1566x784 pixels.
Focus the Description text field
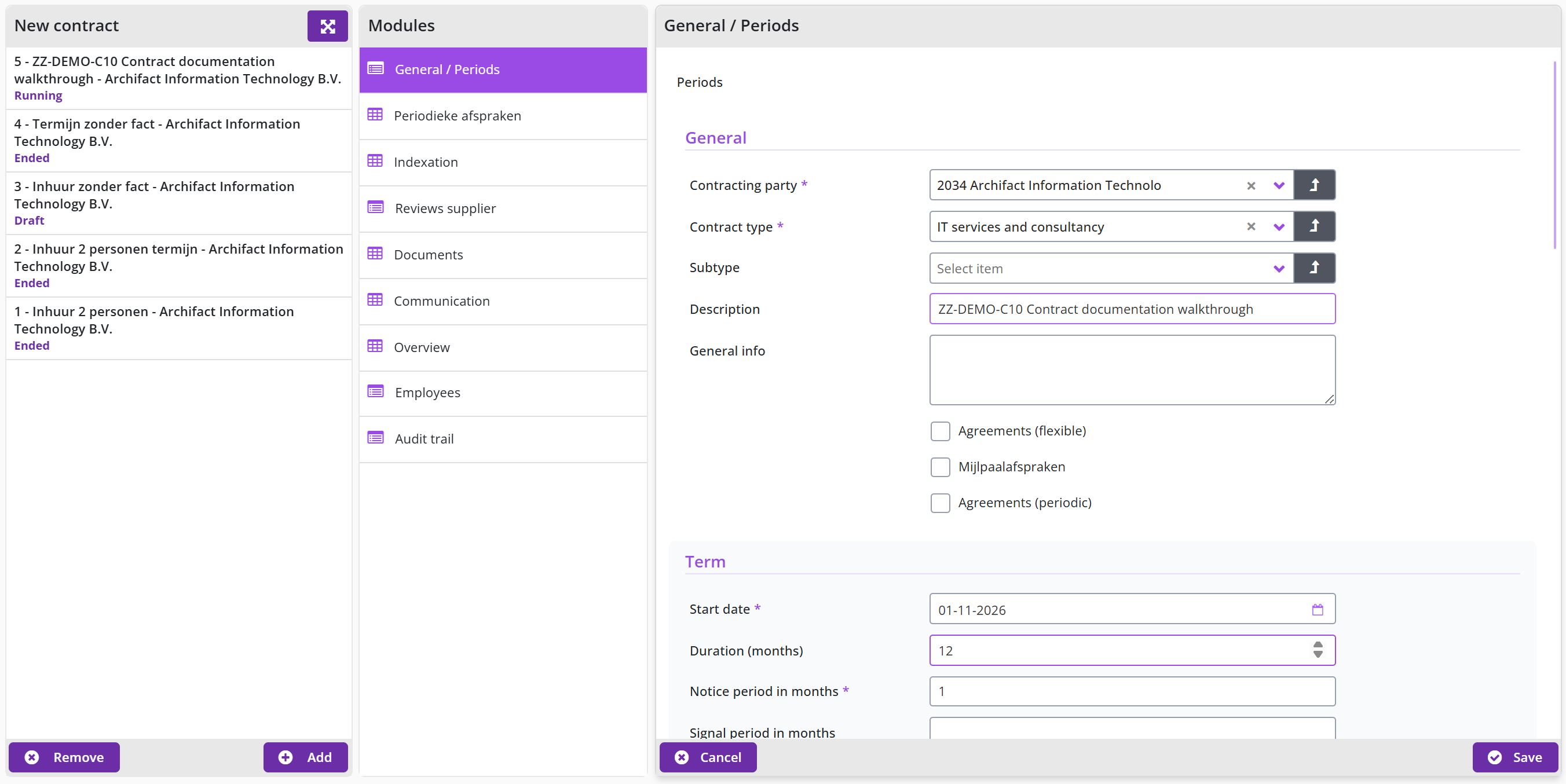(1132, 309)
